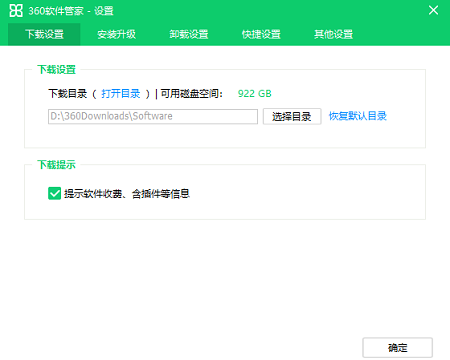Click the D:\360Downloads\Software path field
The image size is (450, 360).
pyautogui.click(x=153, y=116)
